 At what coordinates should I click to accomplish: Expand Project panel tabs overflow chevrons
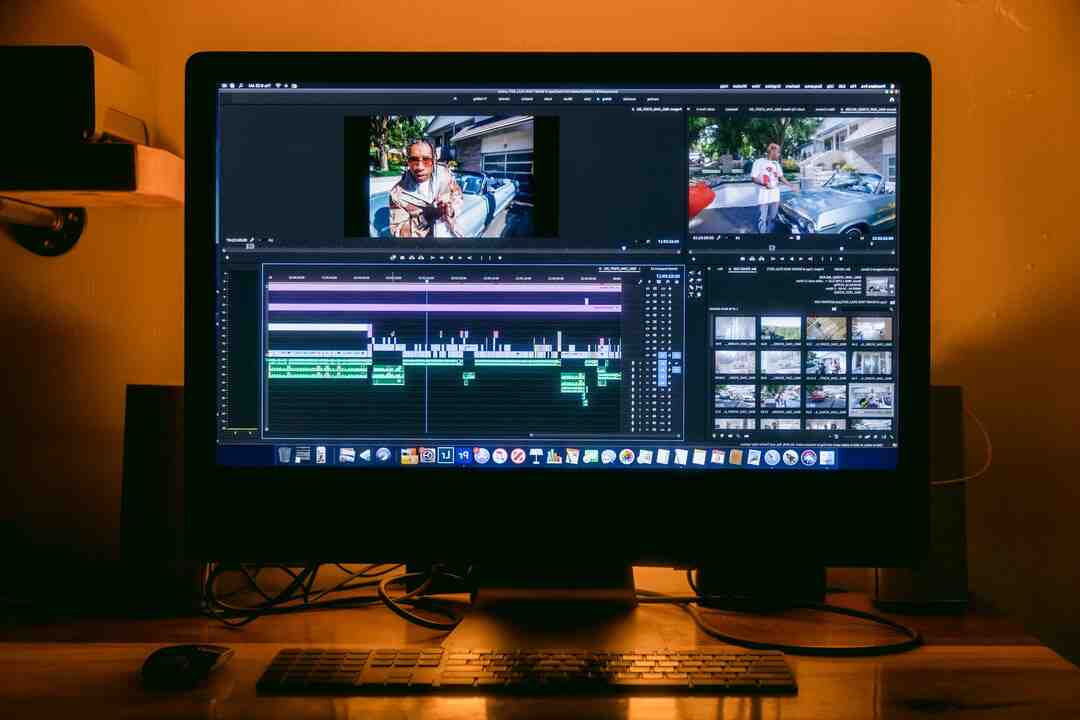click(709, 269)
